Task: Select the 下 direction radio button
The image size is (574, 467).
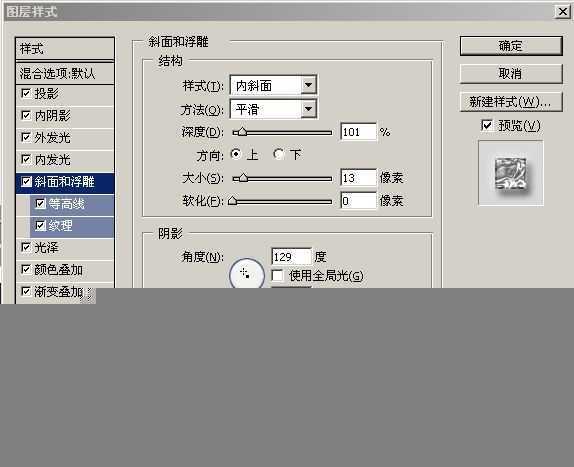Action: click(279, 154)
